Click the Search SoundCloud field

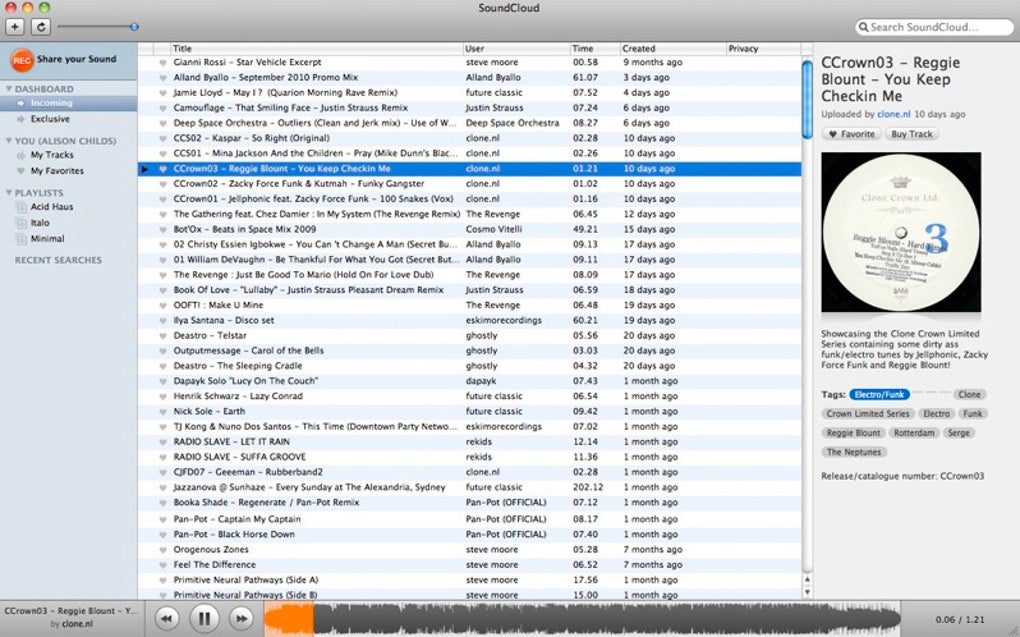(935, 27)
